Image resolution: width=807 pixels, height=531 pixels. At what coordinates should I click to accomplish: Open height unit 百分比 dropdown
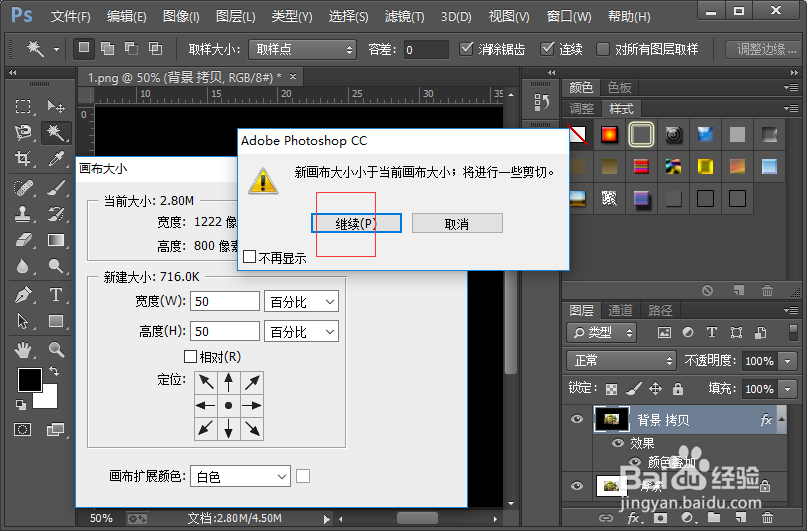[x=302, y=331]
